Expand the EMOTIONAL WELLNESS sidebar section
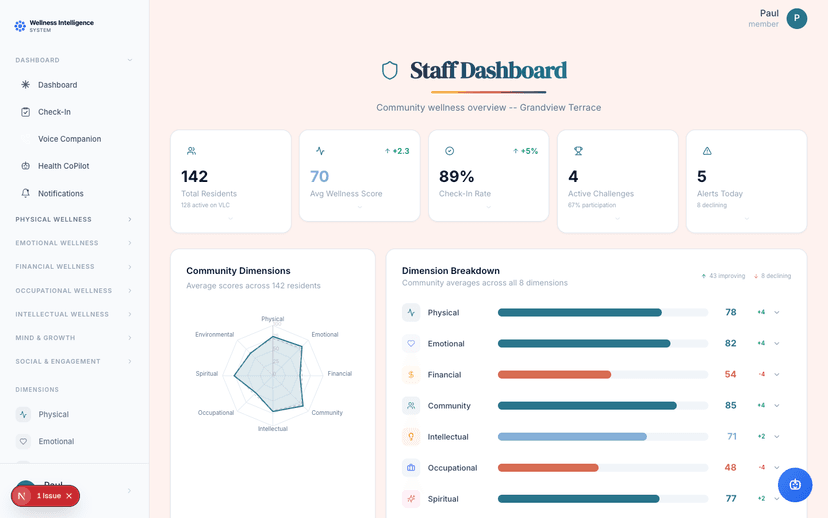This screenshot has width=828, height=518. (129, 243)
